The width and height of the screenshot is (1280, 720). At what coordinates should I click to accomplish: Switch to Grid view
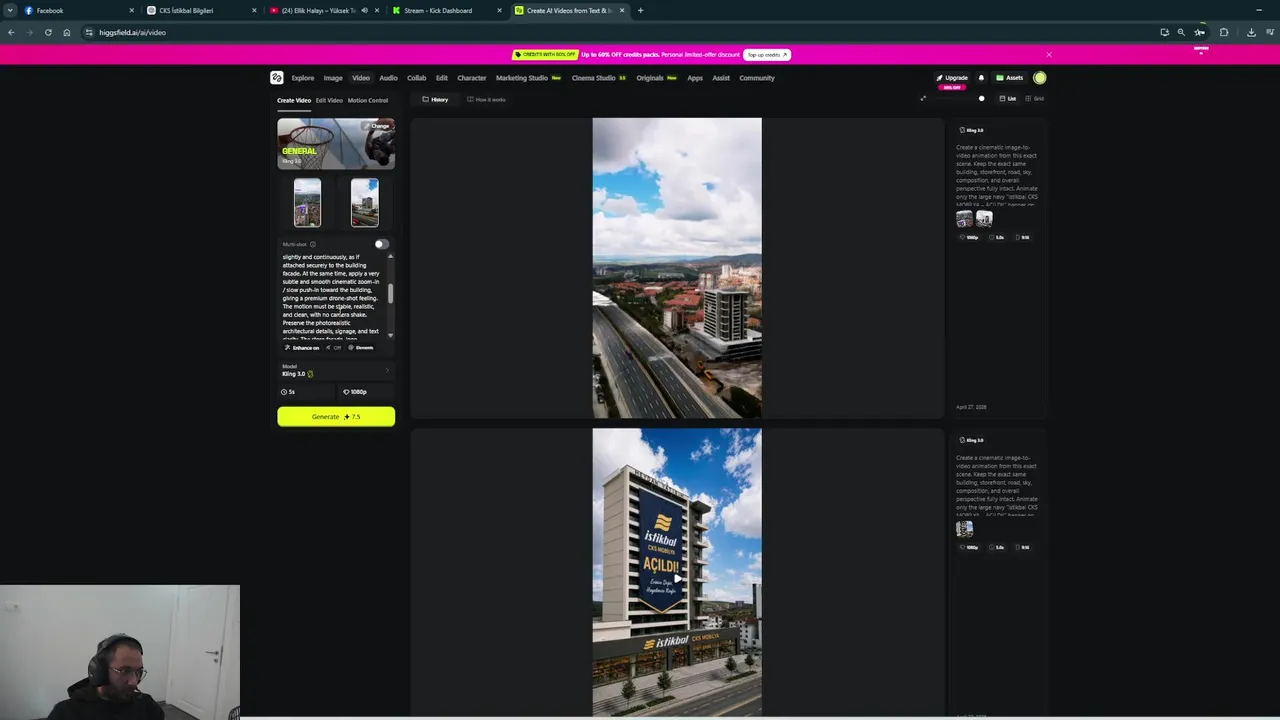1036,99
